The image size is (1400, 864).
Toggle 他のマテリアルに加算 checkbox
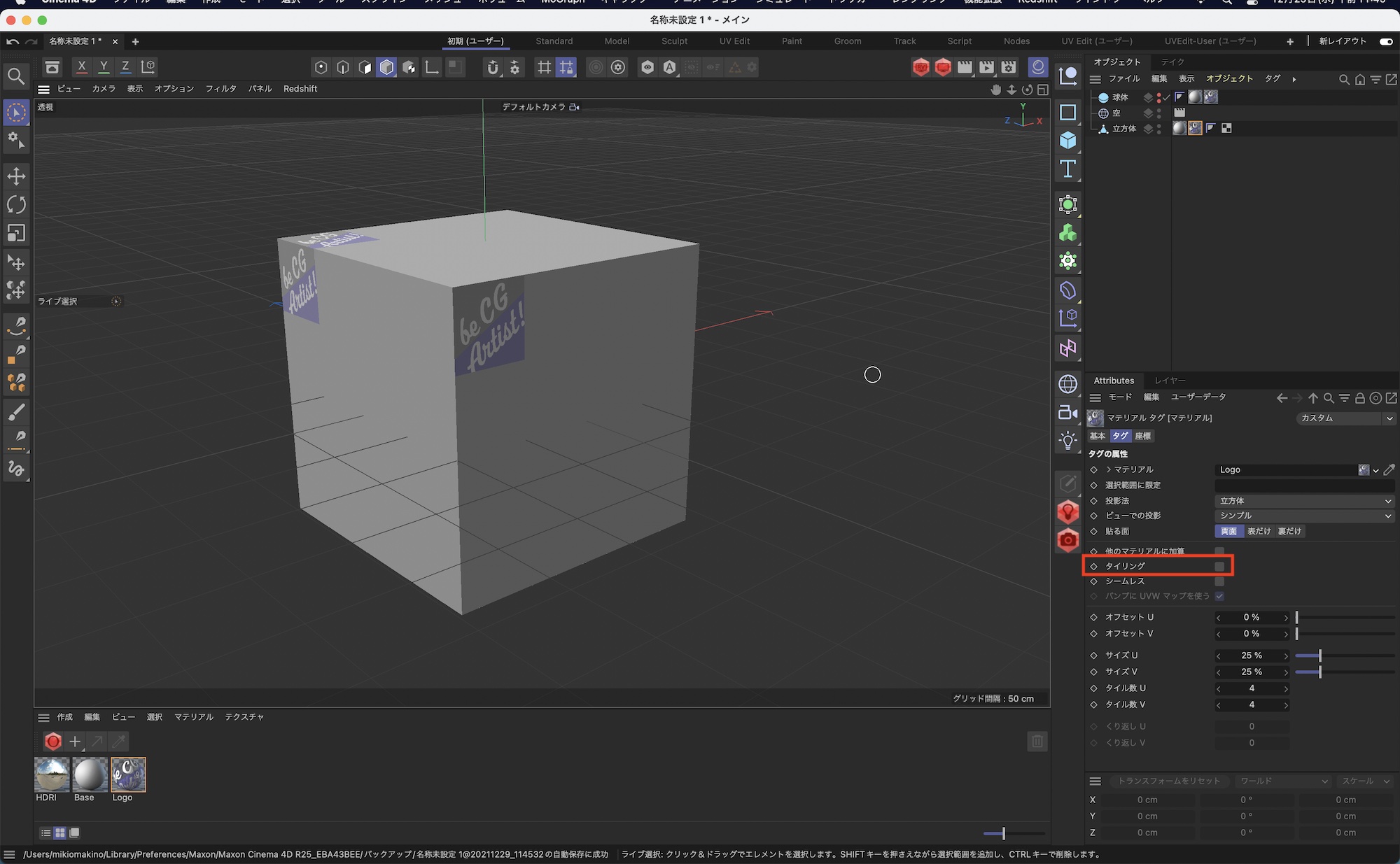1219,551
